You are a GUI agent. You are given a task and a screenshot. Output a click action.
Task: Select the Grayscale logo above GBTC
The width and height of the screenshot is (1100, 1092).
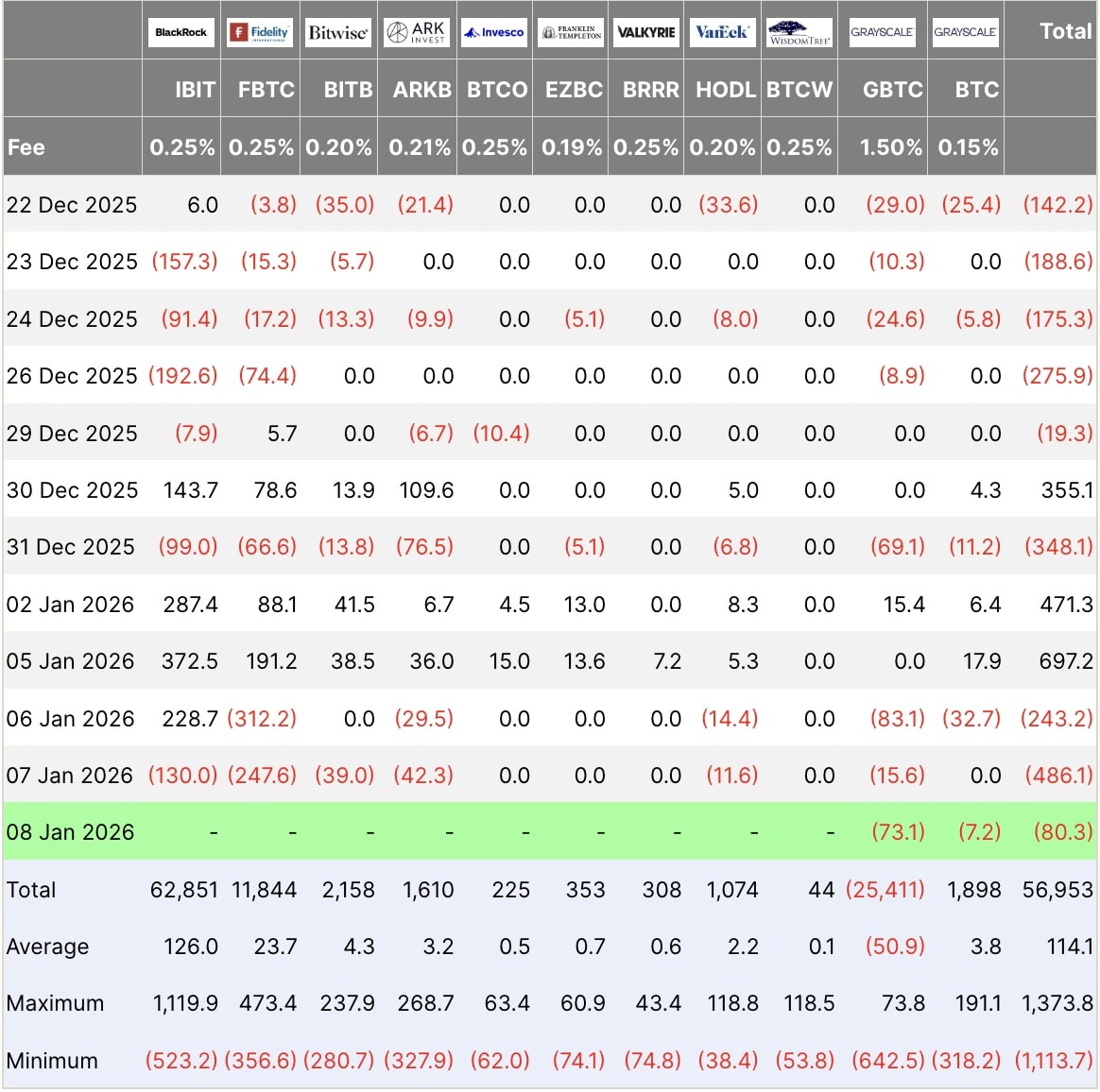(882, 32)
